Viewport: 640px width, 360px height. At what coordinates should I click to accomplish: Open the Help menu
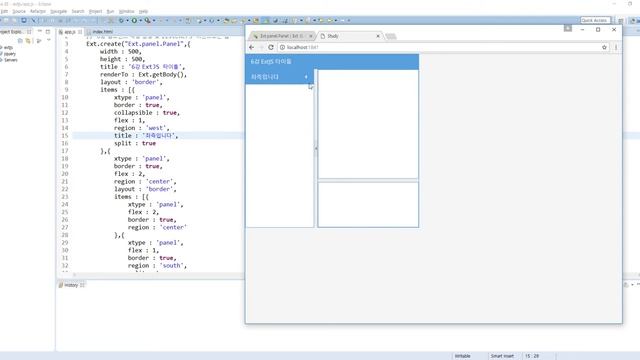tap(143, 11)
